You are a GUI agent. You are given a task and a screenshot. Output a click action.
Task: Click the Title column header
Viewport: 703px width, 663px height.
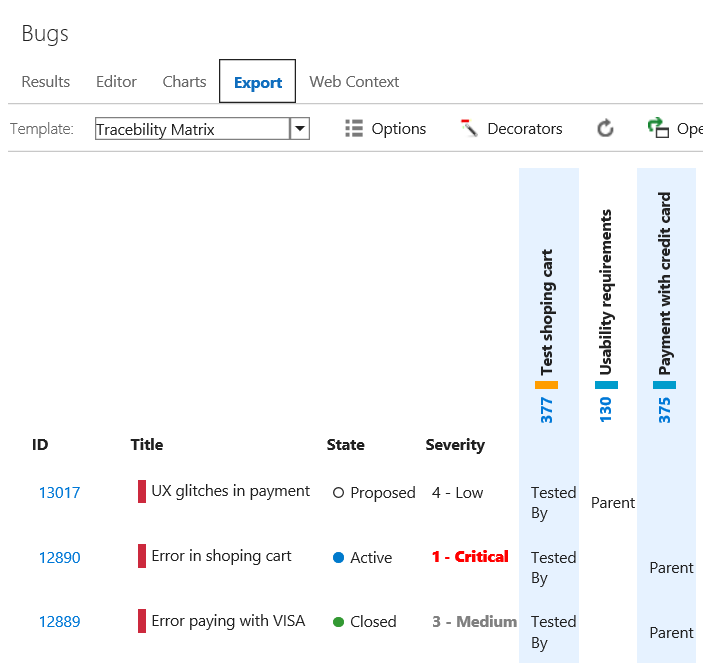click(x=147, y=445)
